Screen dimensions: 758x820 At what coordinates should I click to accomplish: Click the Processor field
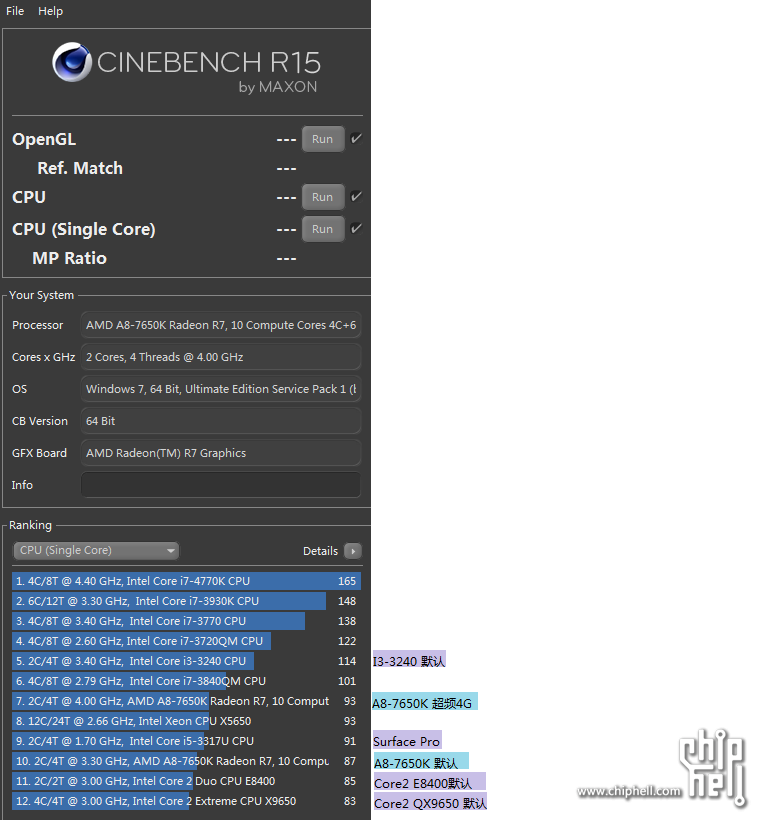[x=221, y=325]
